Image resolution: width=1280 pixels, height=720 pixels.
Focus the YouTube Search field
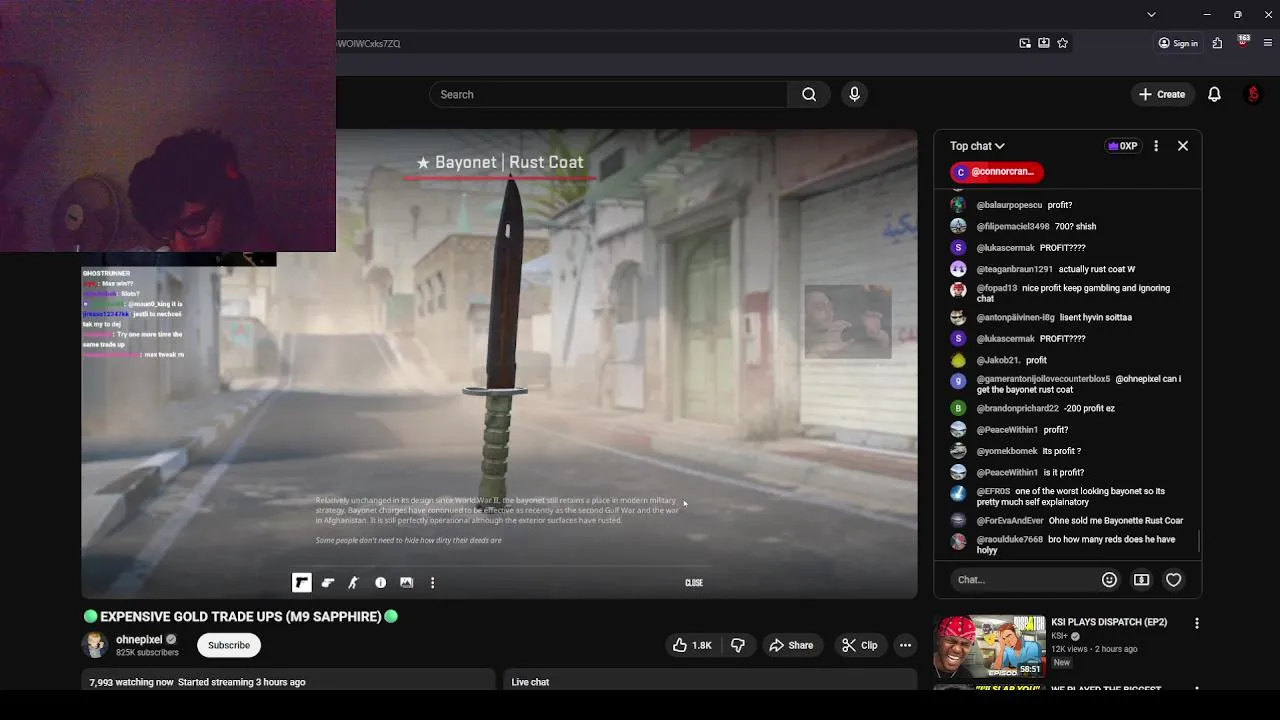[609, 94]
